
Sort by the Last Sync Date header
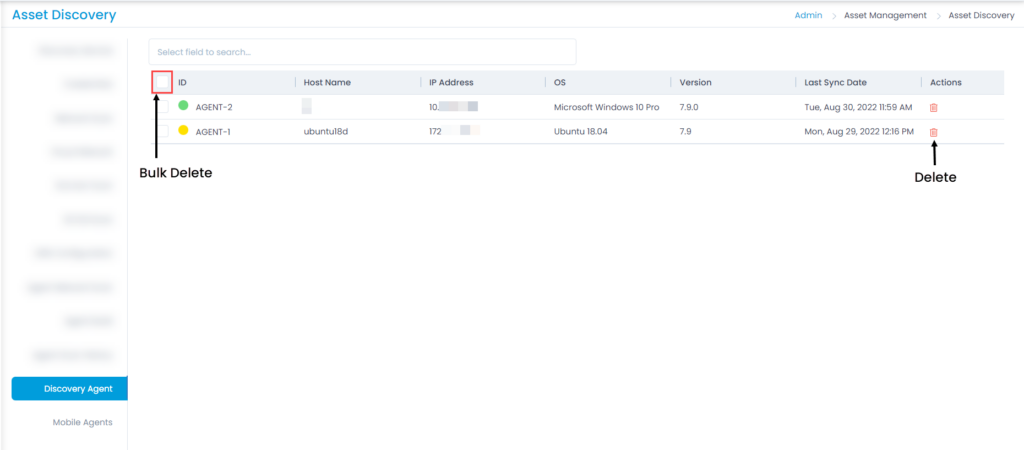point(836,82)
